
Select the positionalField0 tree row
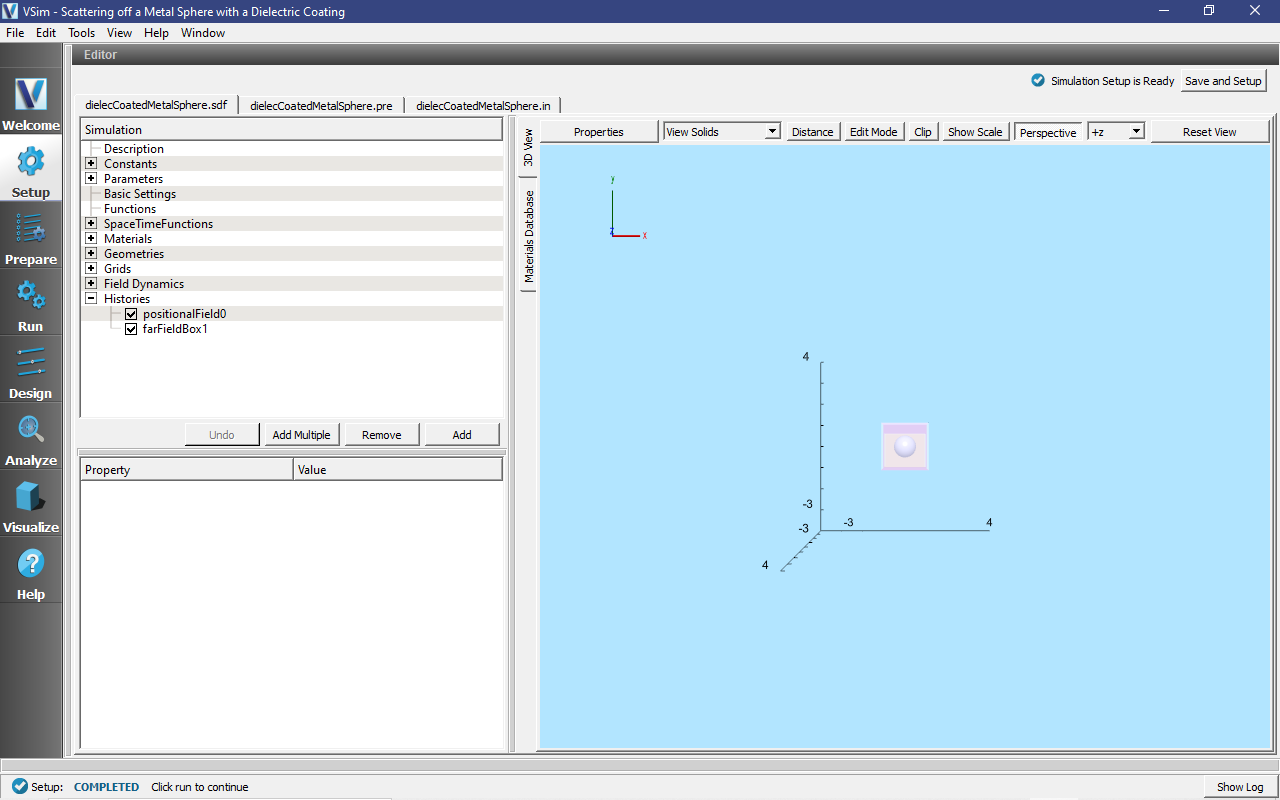291,314
